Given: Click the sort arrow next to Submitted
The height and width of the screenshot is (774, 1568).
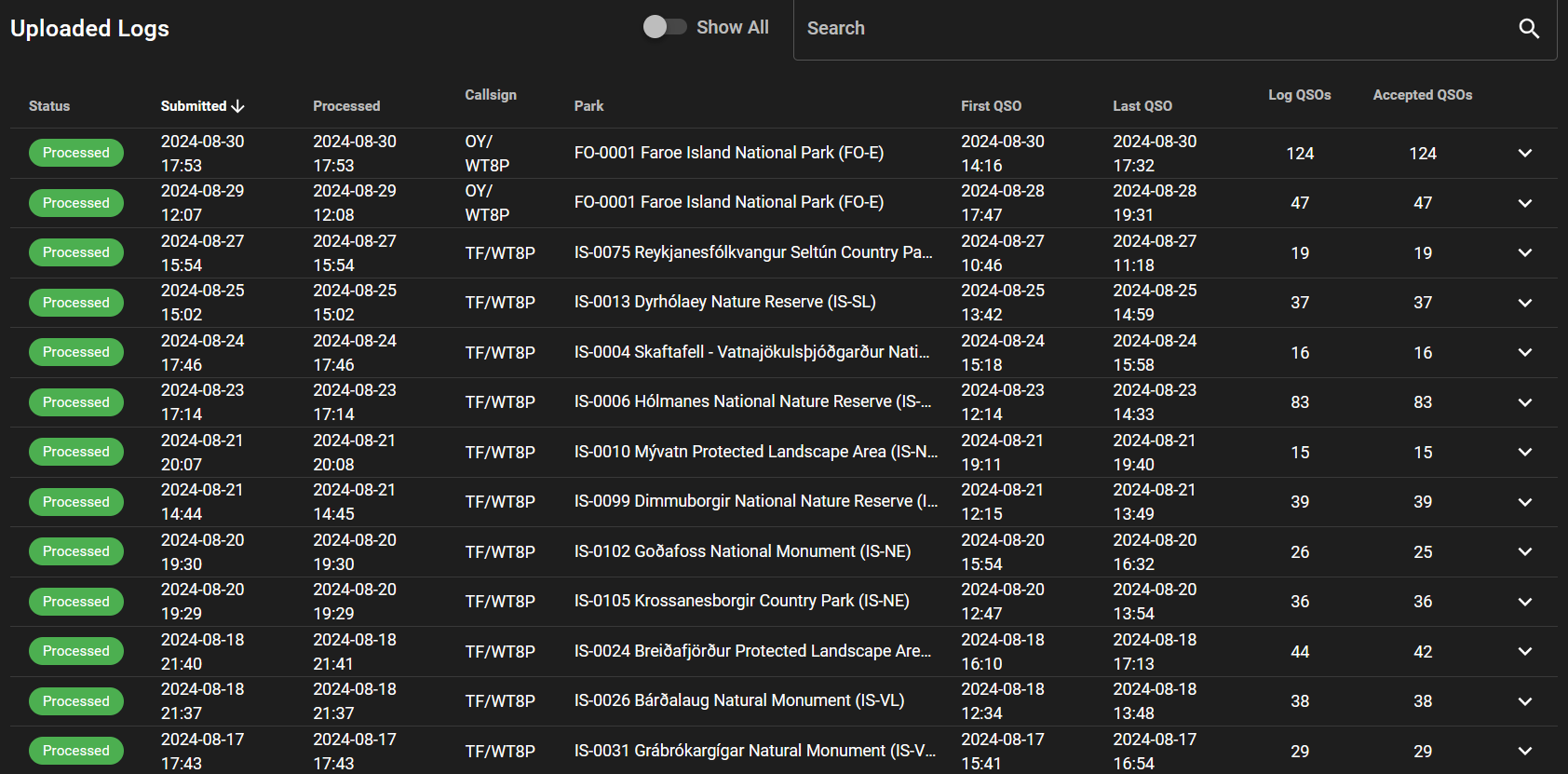Looking at the screenshot, I should pos(238,106).
